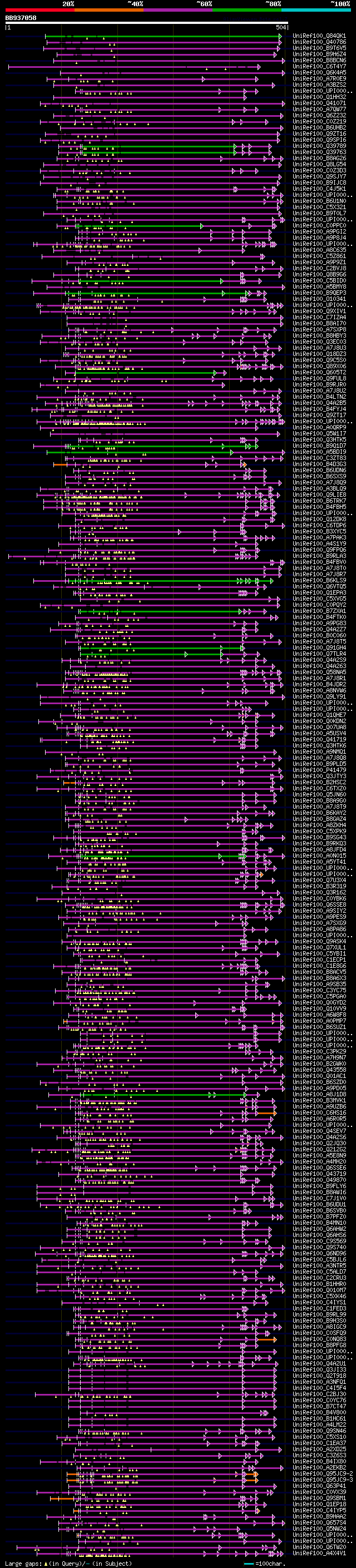Click UniRef100_Q9XIV1 name
The width and height of the screenshot is (356, 1568).
tap(319, 311)
